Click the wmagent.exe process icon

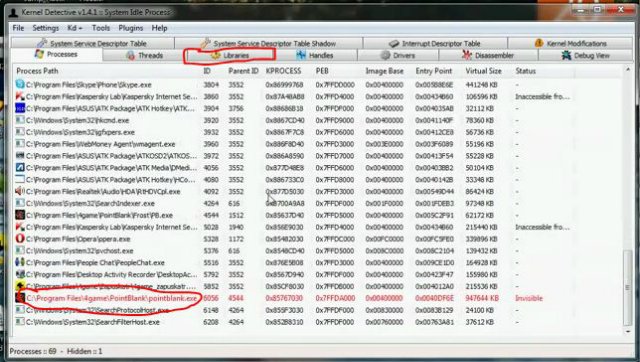pos(20,144)
